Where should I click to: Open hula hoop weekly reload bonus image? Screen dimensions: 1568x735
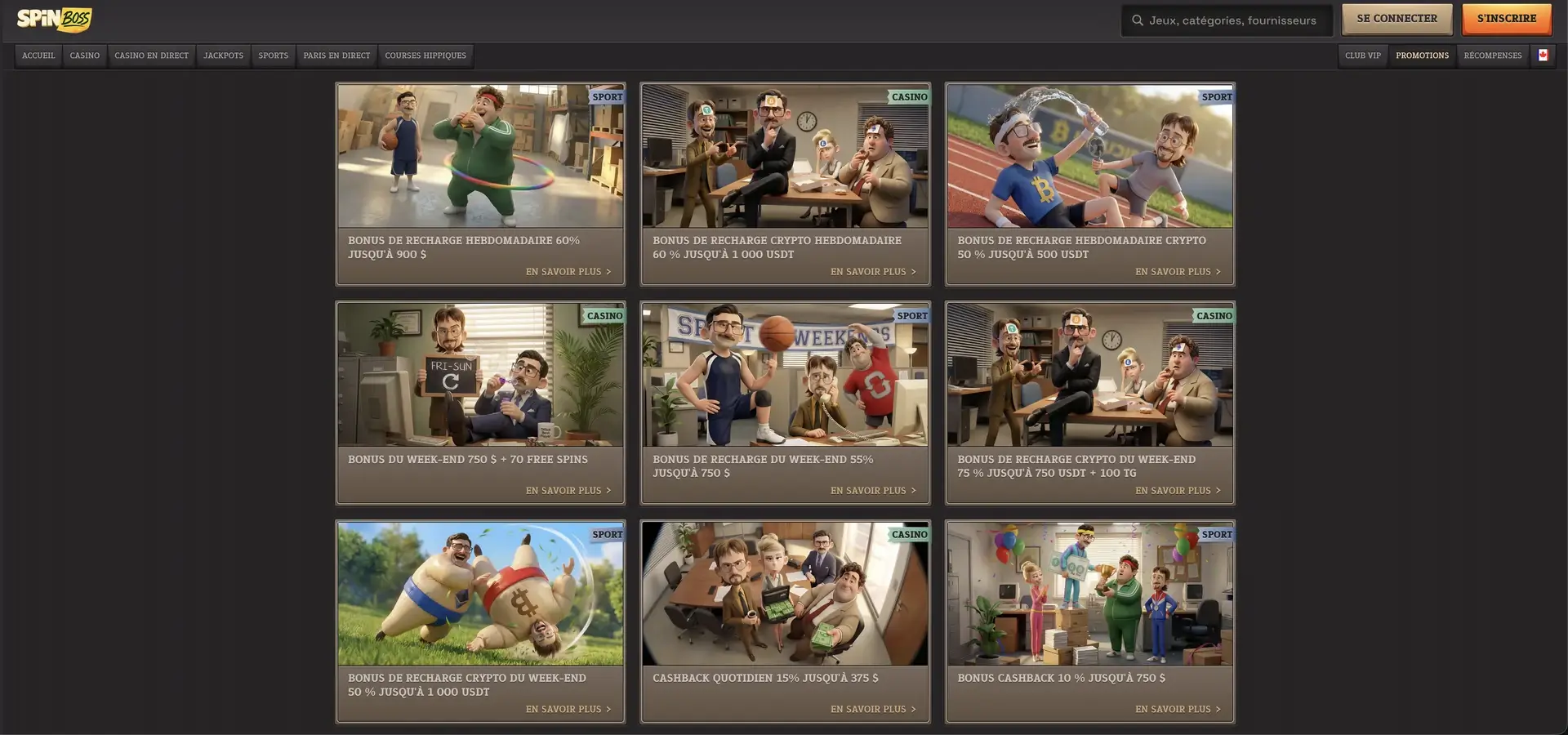click(x=480, y=156)
